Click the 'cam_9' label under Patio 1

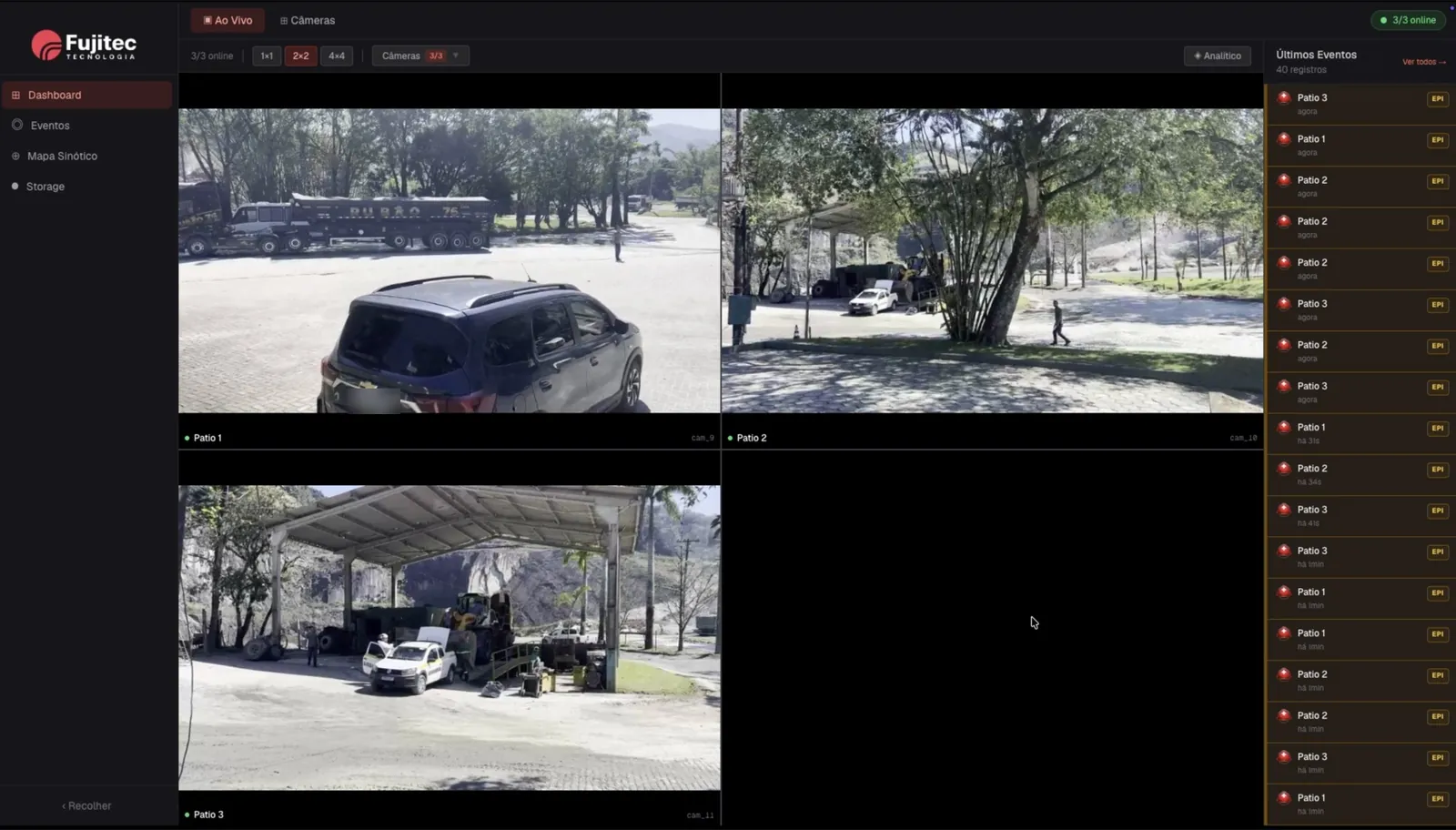click(703, 438)
